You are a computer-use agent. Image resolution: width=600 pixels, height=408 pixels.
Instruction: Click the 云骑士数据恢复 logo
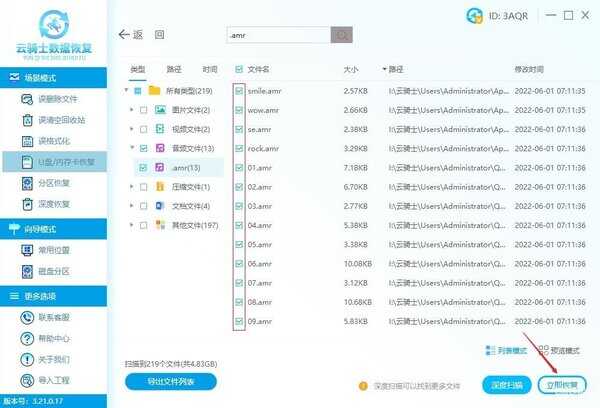(x=54, y=34)
